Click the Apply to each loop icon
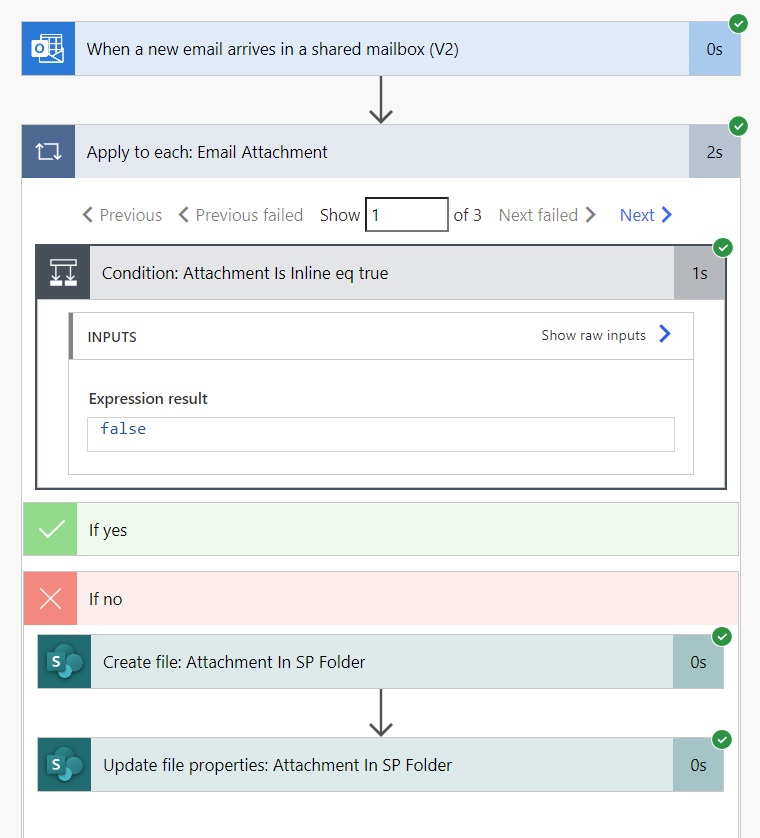 [47, 153]
